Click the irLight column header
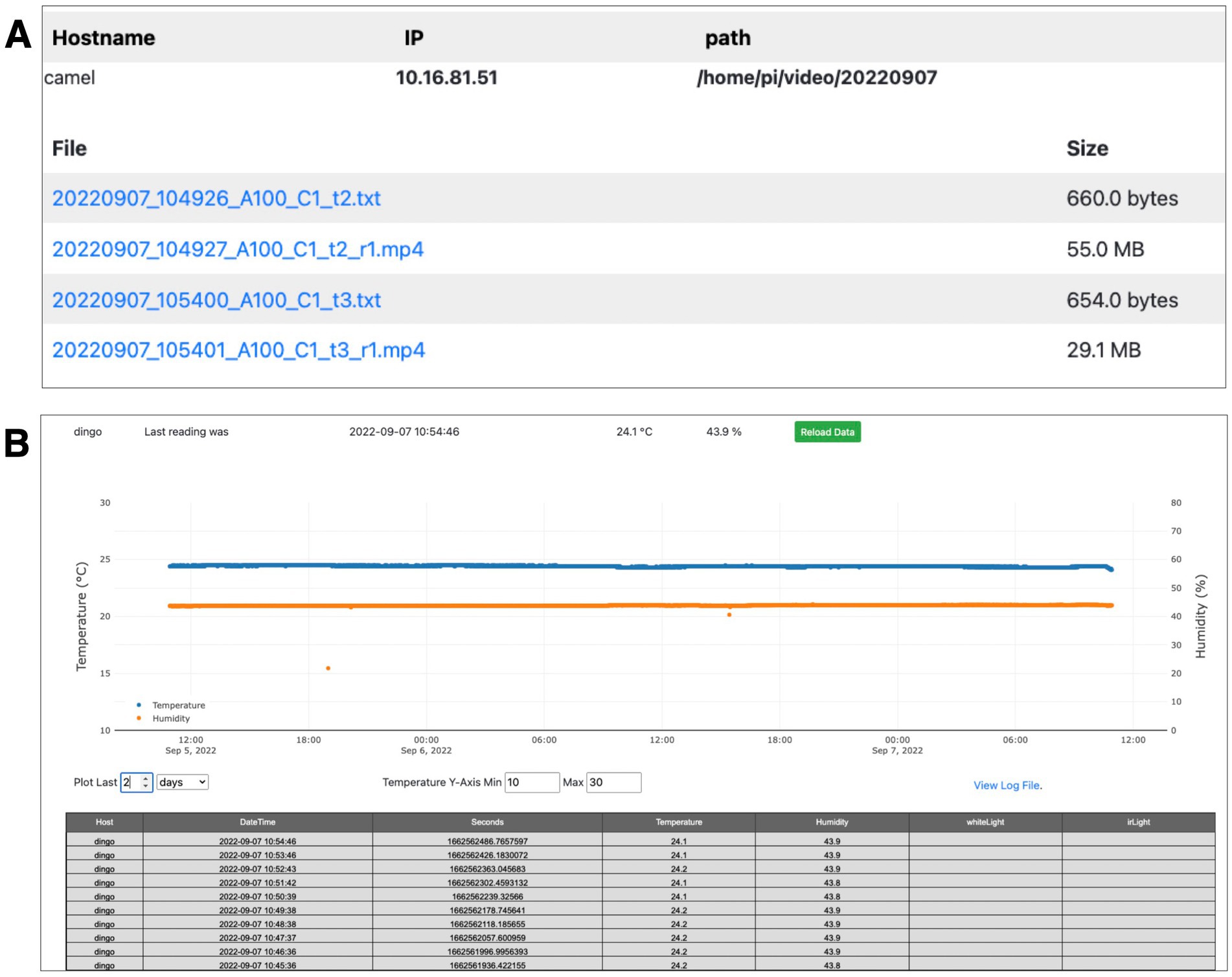Image resolution: width=1232 pixels, height=977 pixels. point(1138,822)
